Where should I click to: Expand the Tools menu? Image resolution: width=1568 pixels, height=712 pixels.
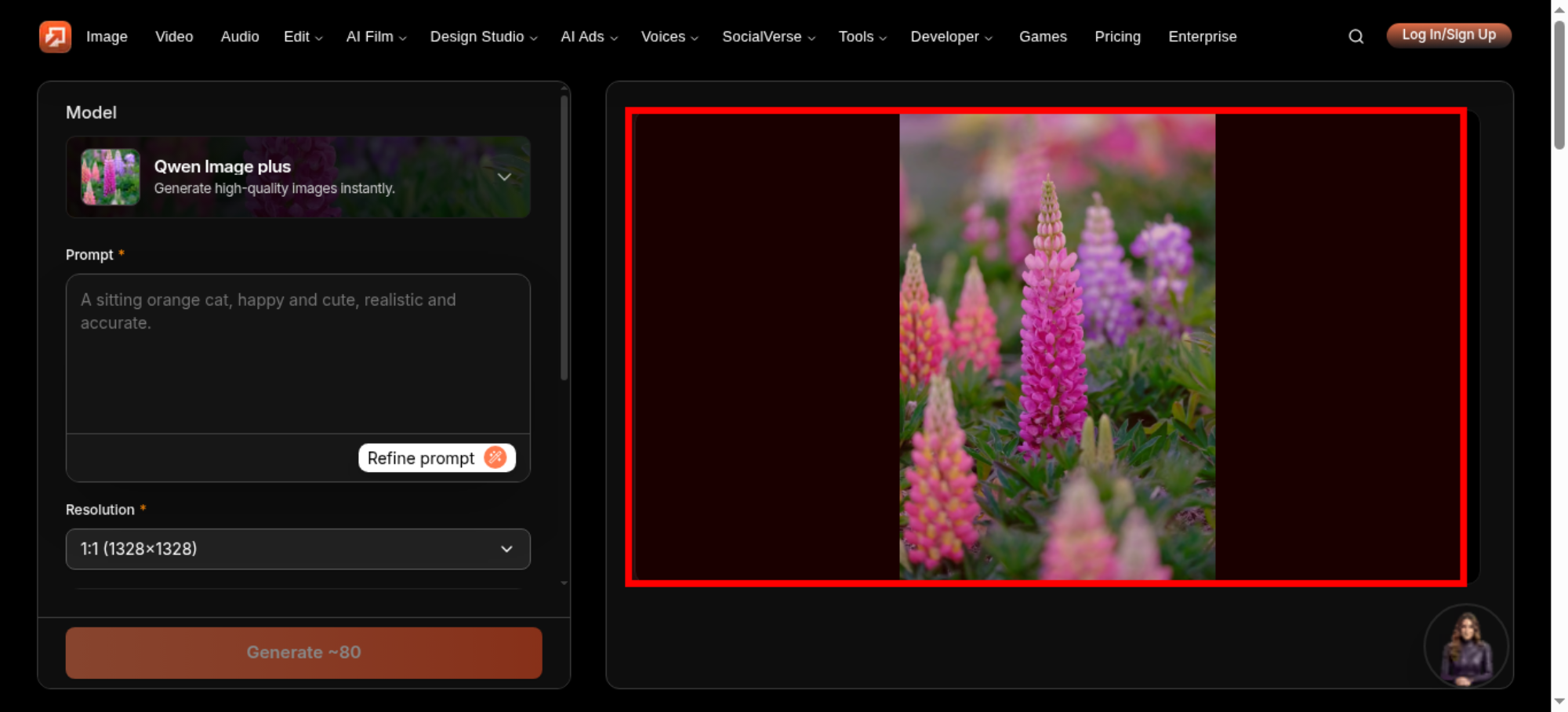click(862, 37)
